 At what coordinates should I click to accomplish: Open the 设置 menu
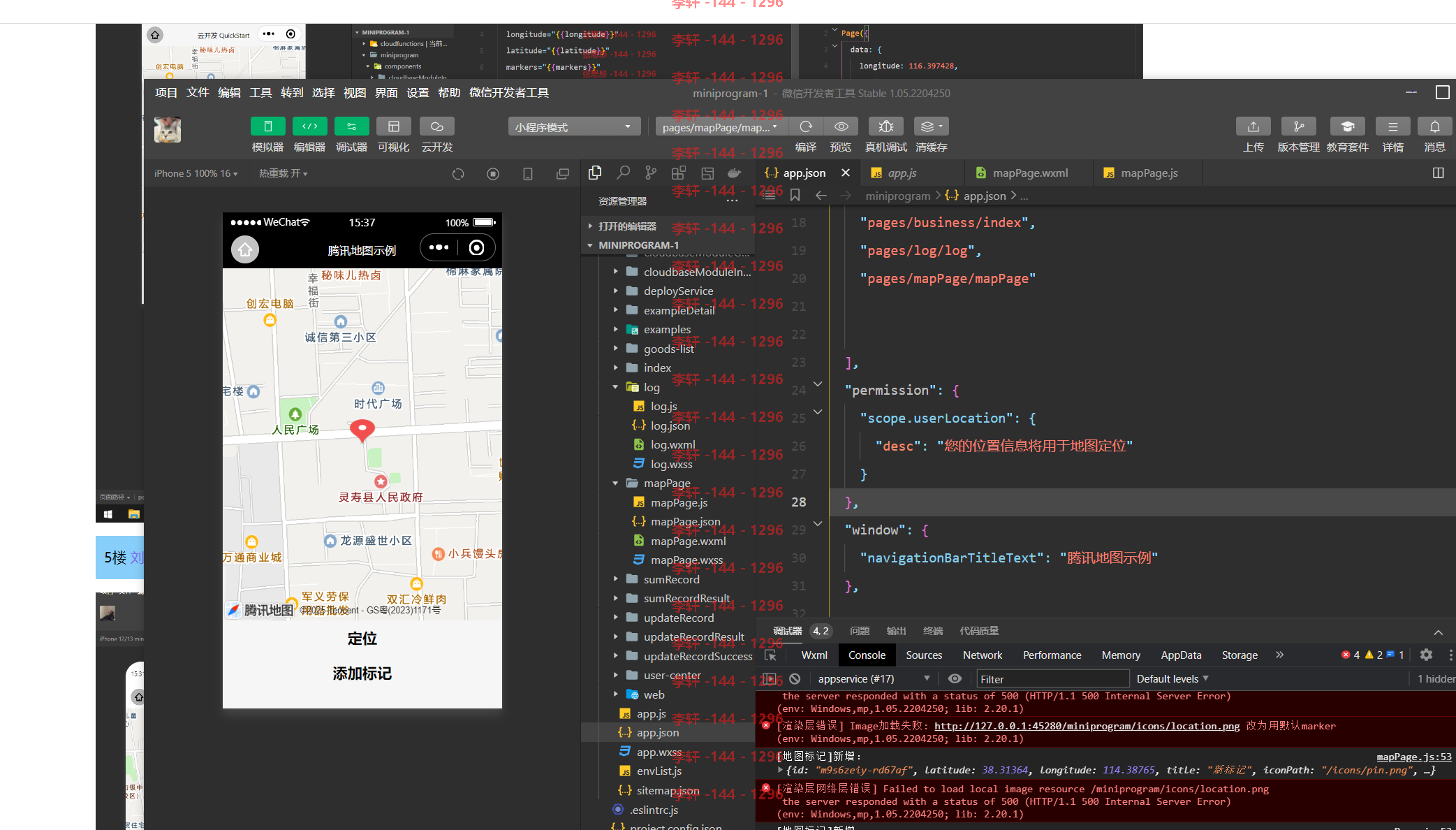click(418, 93)
